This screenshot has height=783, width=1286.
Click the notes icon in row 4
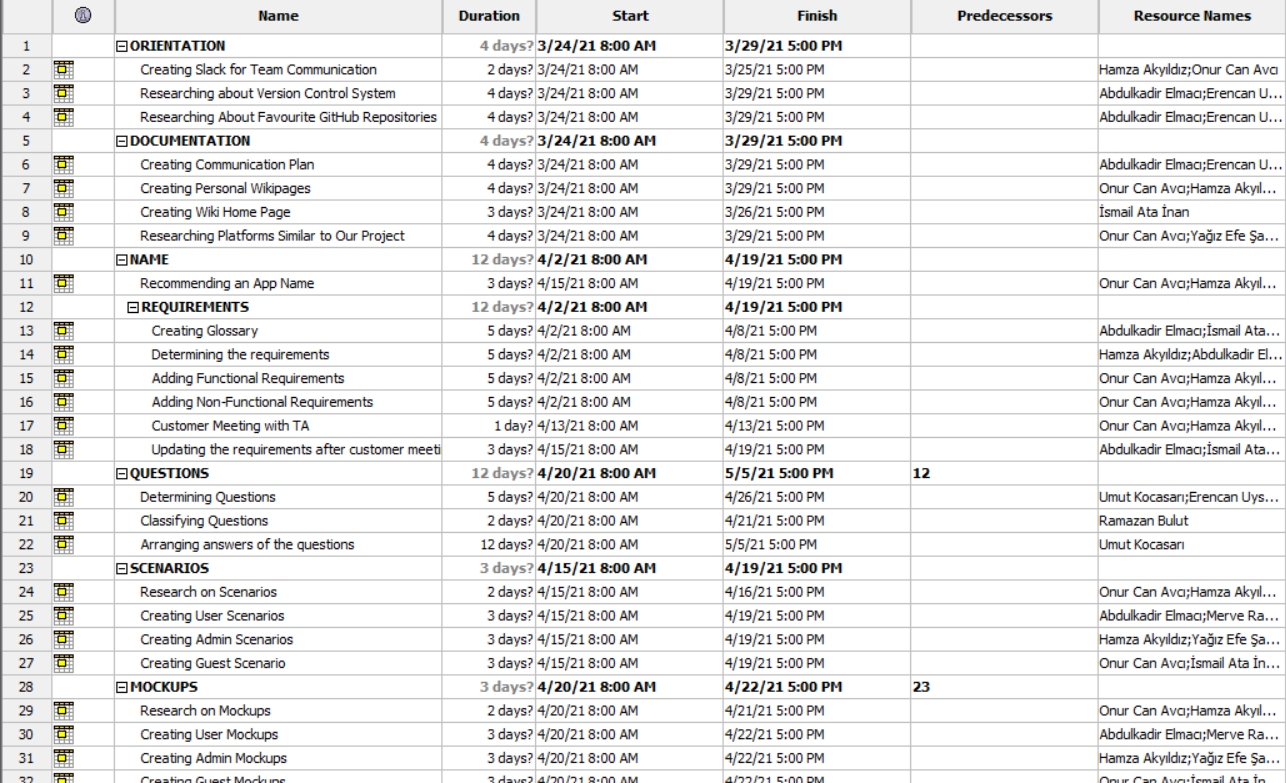point(63,117)
